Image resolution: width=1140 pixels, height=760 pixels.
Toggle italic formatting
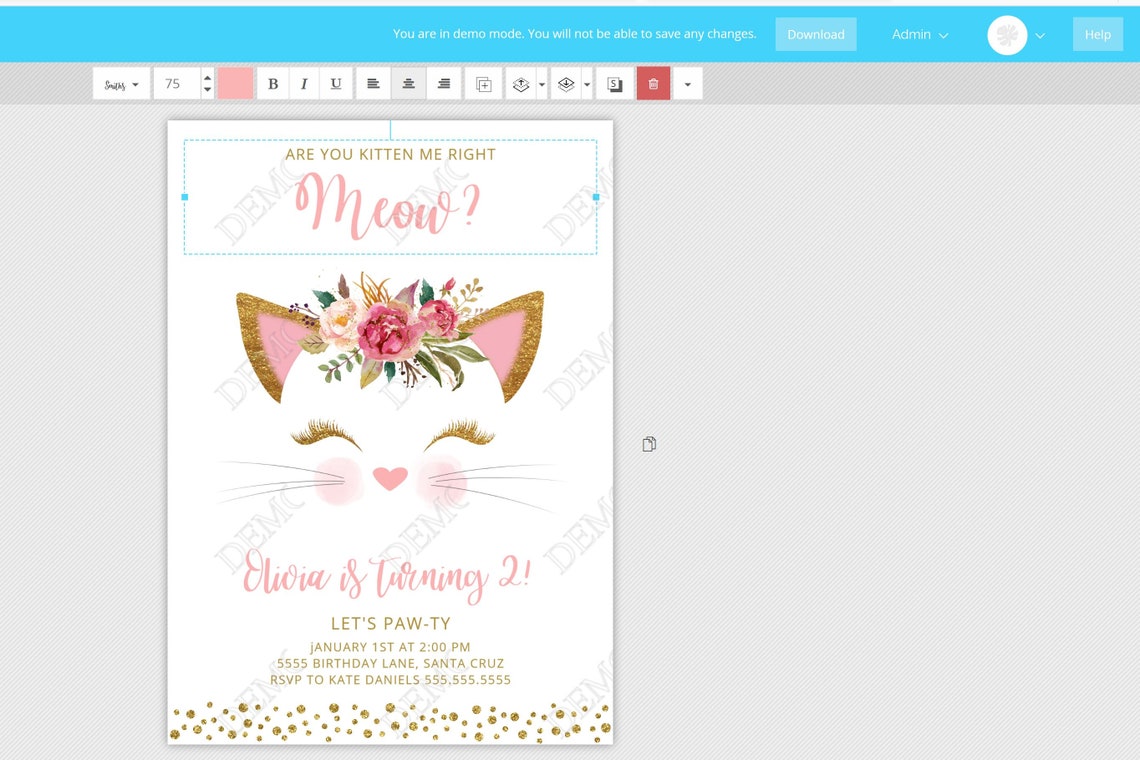304,83
